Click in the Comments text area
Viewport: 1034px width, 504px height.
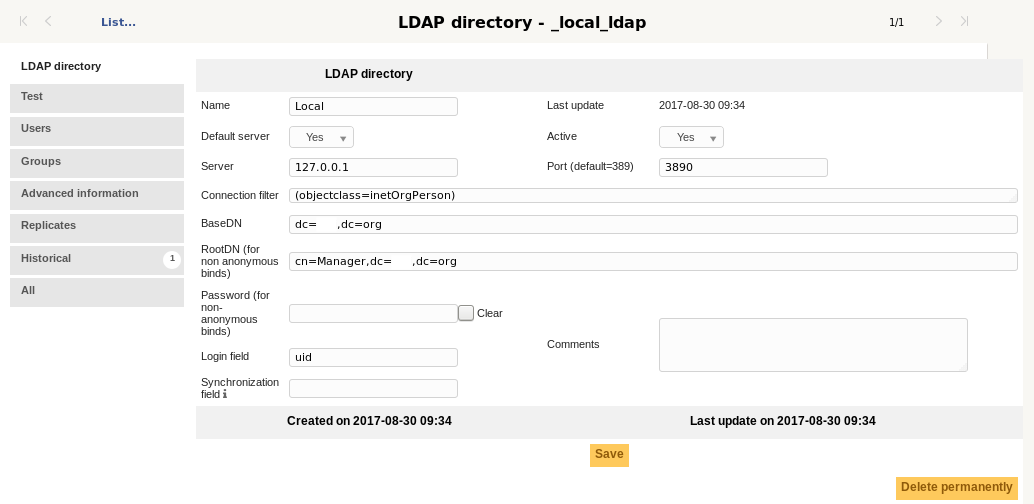tap(813, 345)
